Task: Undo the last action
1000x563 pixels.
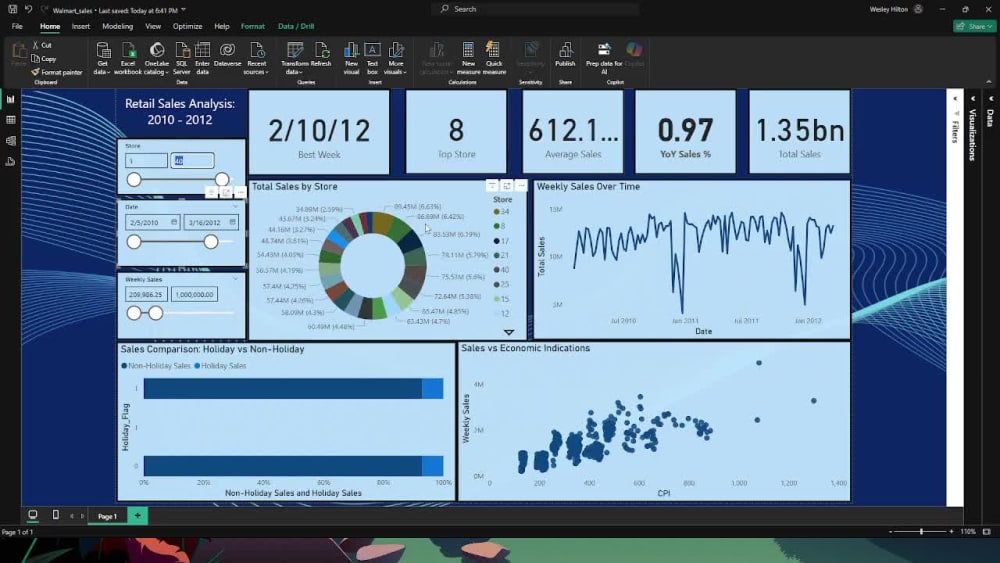Action: click(28, 9)
